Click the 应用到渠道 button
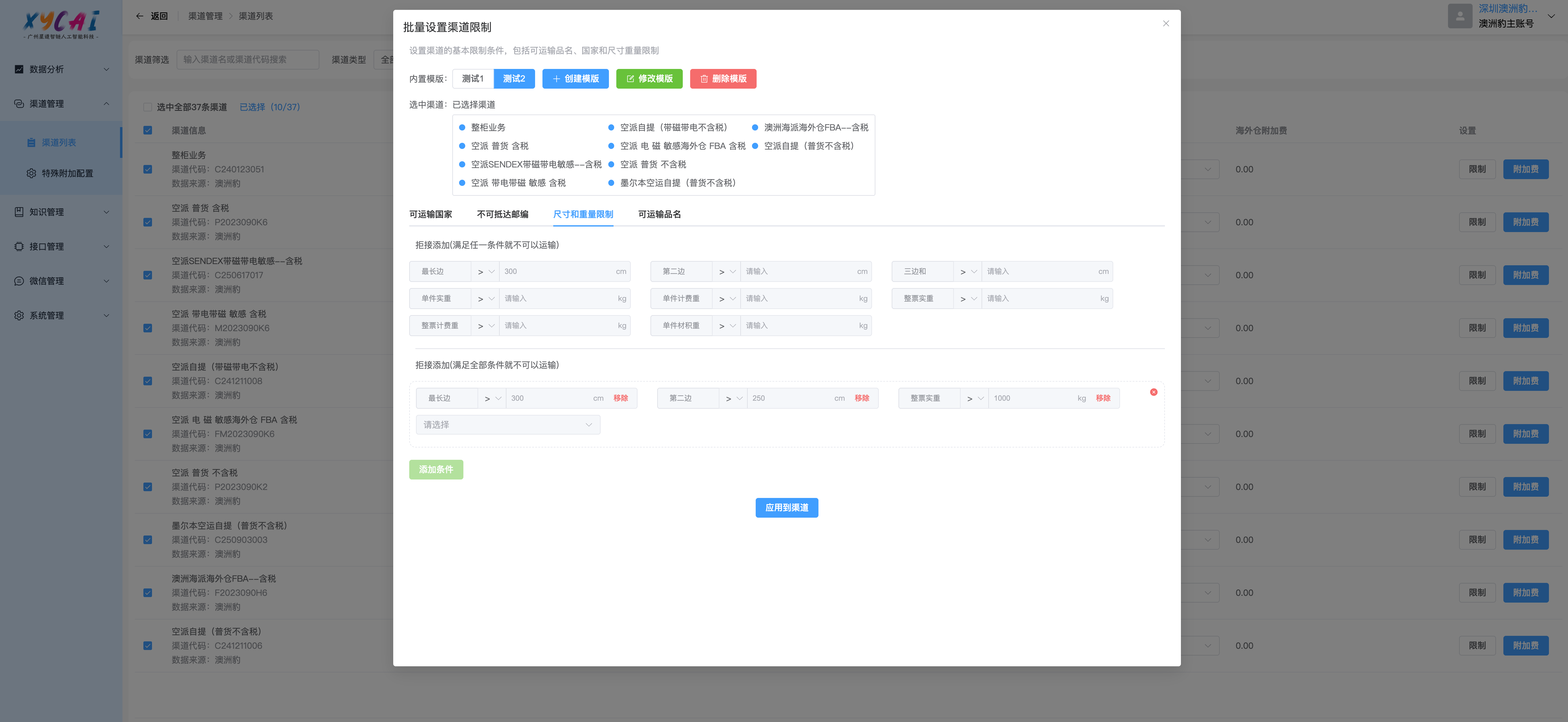The image size is (1568, 722). (x=786, y=508)
